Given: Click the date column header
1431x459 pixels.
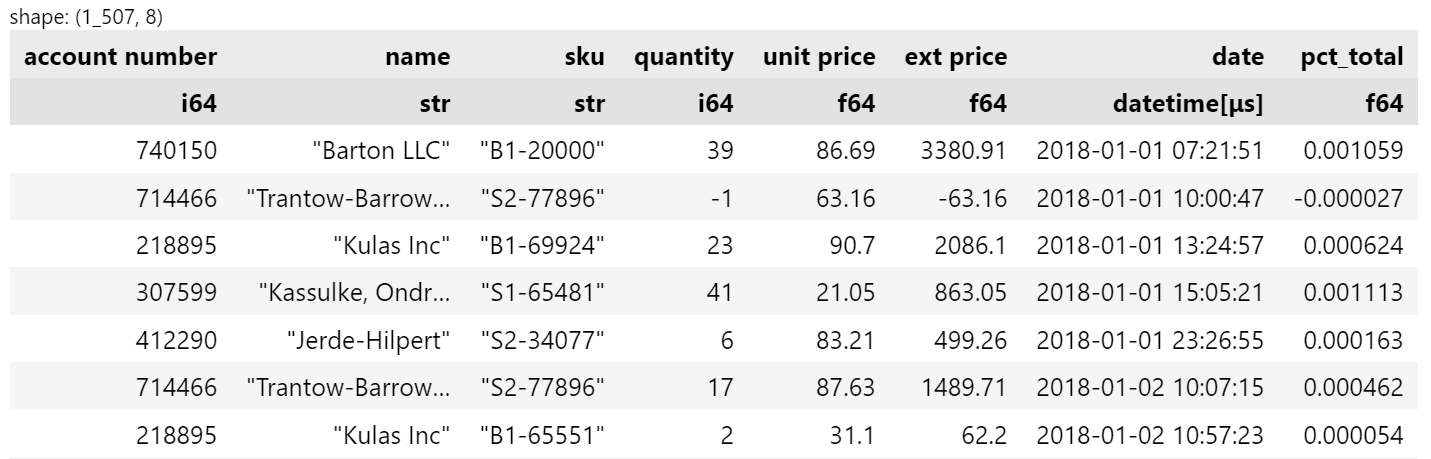Looking at the screenshot, I should (x=1237, y=57).
